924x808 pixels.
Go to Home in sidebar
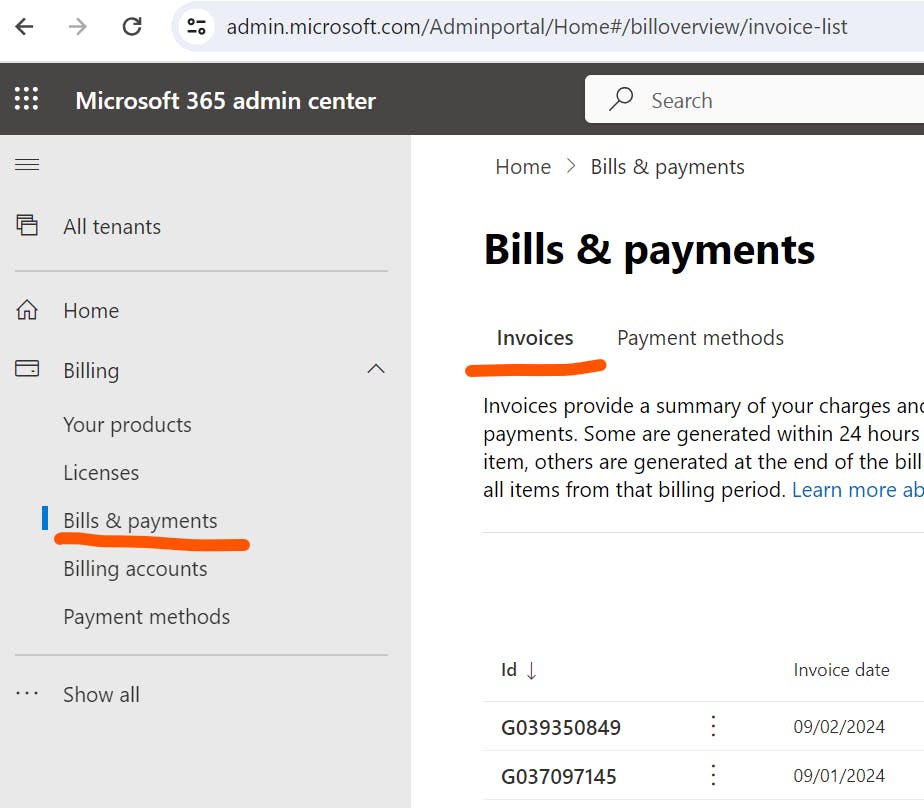point(91,311)
